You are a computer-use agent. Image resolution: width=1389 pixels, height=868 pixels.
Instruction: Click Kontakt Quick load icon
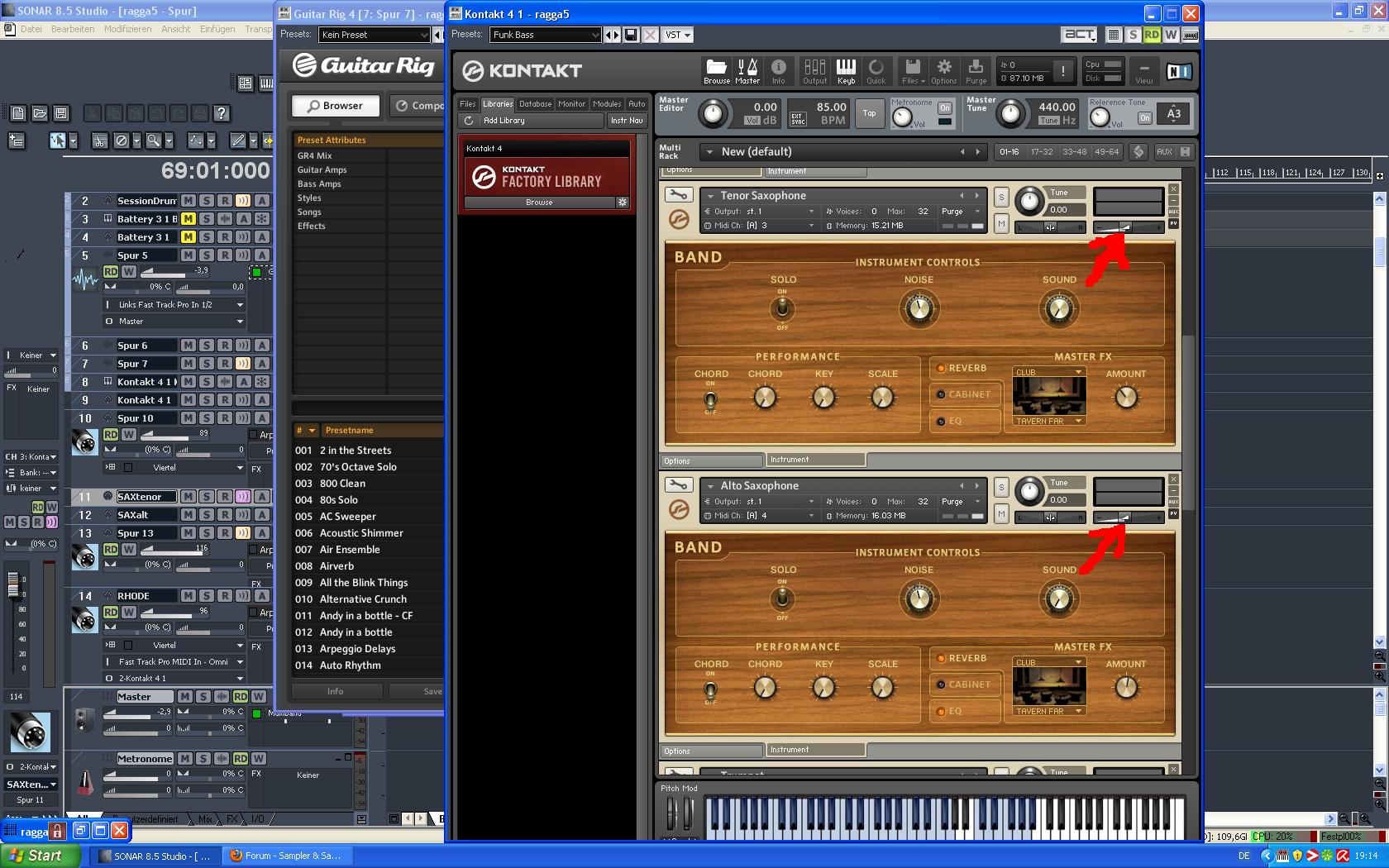(876, 71)
